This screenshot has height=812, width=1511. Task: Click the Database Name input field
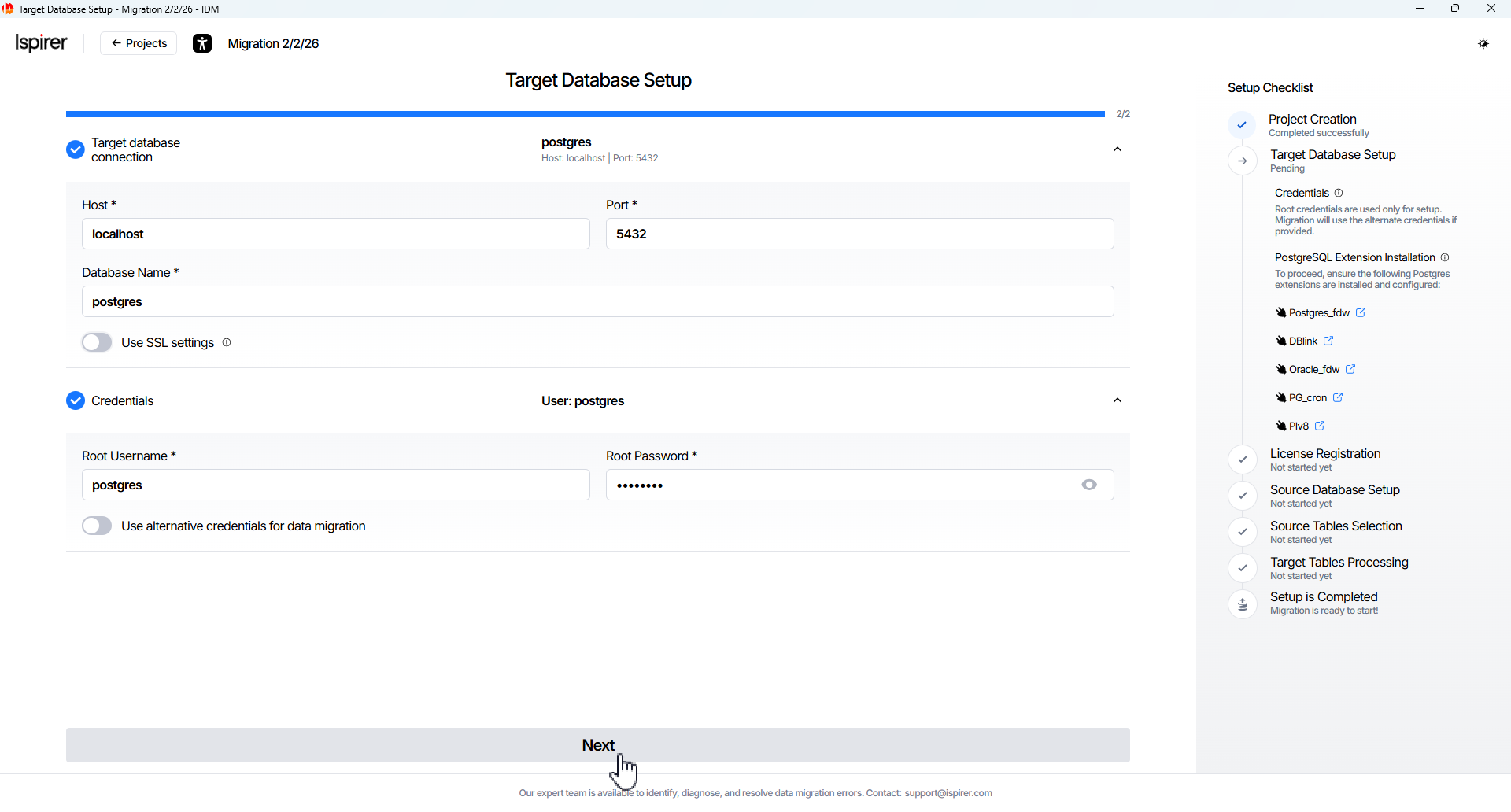[x=597, y=301]
